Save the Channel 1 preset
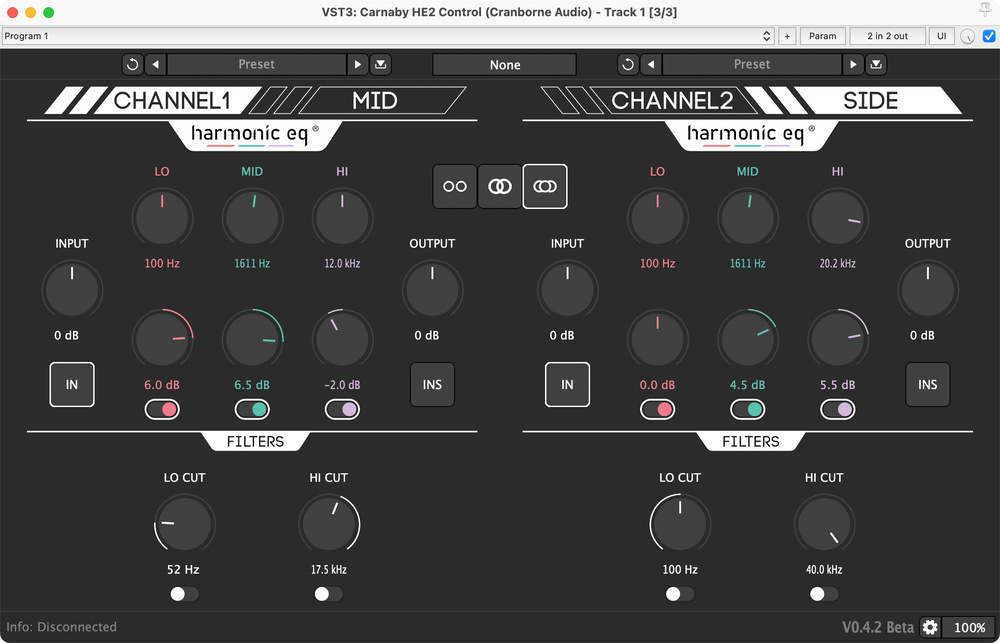The width and height of the screenshot is (1000, 643). [x=381, y=64]
